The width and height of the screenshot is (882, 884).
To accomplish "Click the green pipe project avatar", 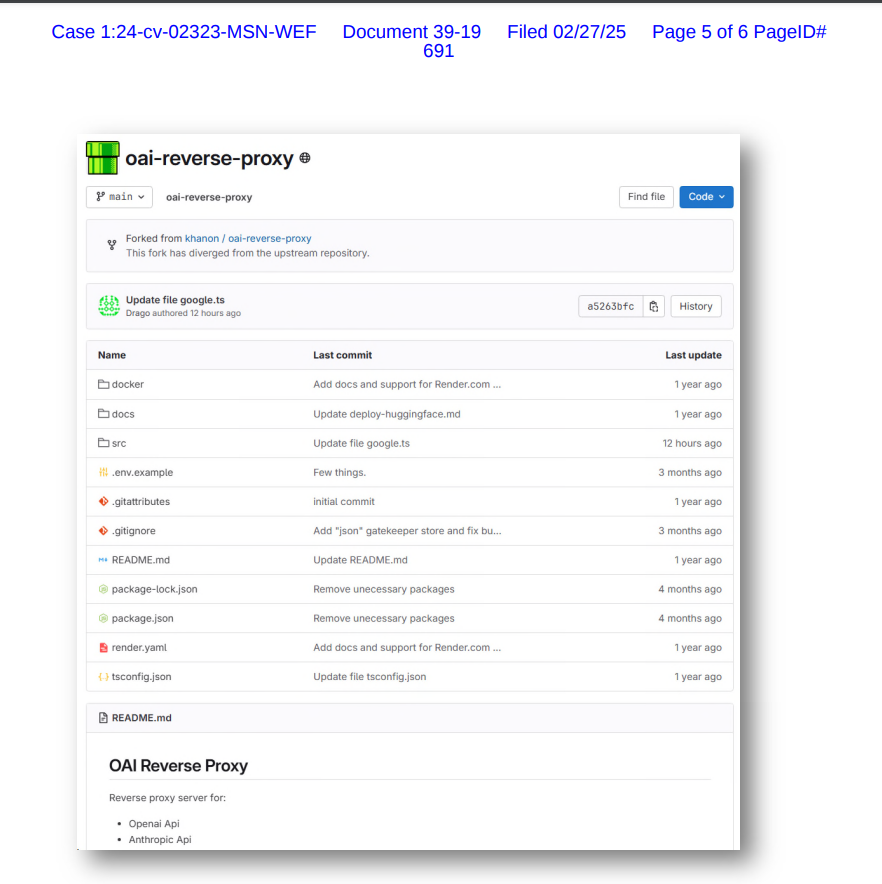I will pyautogui.click(x=103, y=158).
